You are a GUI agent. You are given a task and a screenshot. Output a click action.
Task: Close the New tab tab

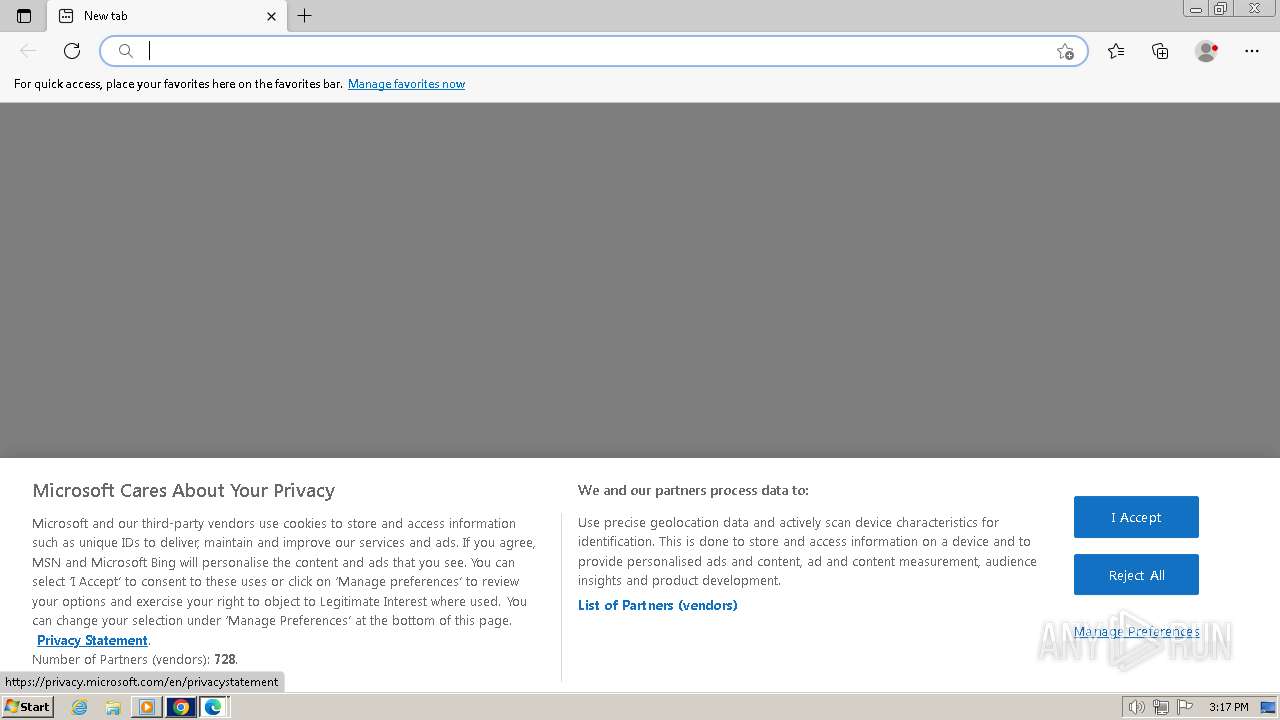(x=271, y=16)
